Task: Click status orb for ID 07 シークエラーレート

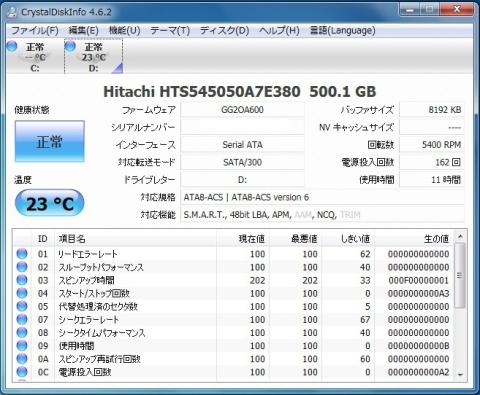Action: pyautogui.click(x=22, y=319)
